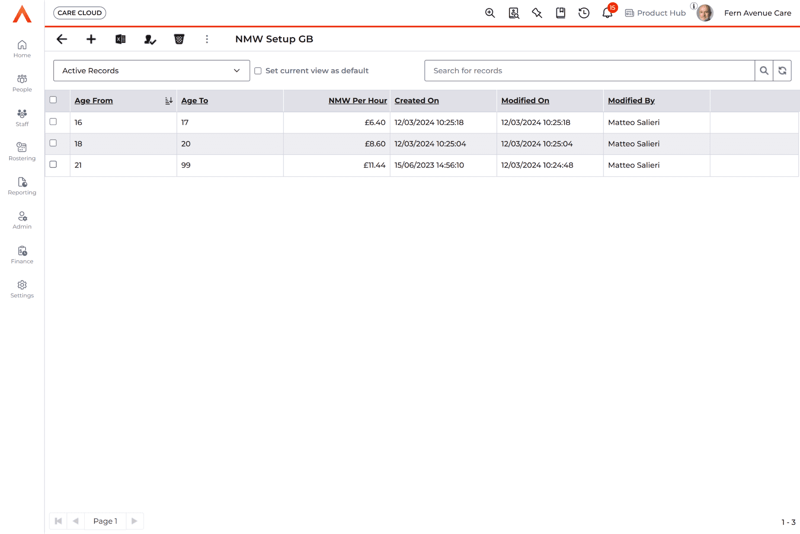Screen dimensions: 800x534
Task: Sort by Modified On column header
Action: pos(525,101)
